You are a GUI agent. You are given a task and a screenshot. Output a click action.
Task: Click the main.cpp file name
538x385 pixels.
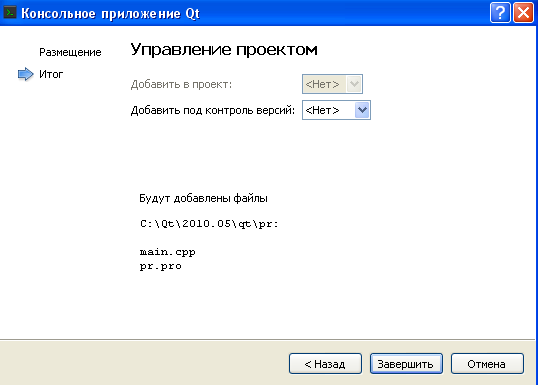pos(167,252)
